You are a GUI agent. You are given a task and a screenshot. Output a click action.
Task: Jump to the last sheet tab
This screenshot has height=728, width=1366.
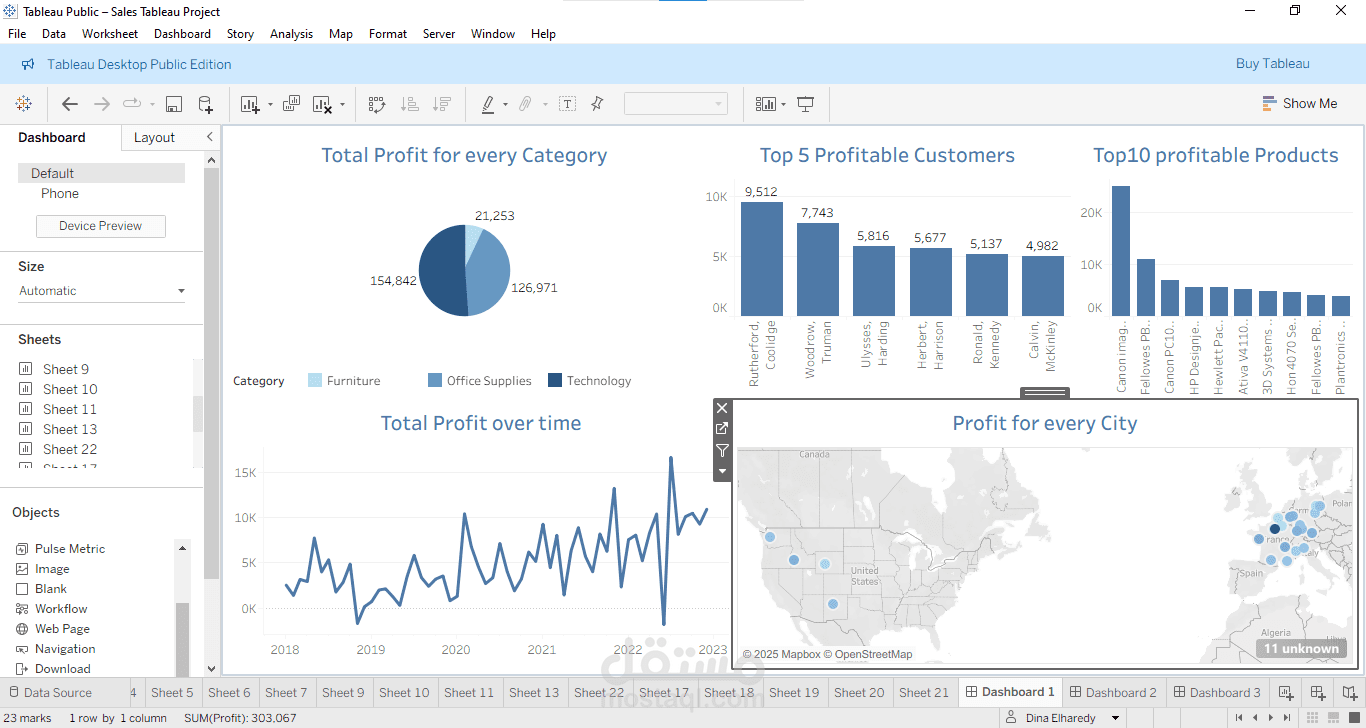1287,717
